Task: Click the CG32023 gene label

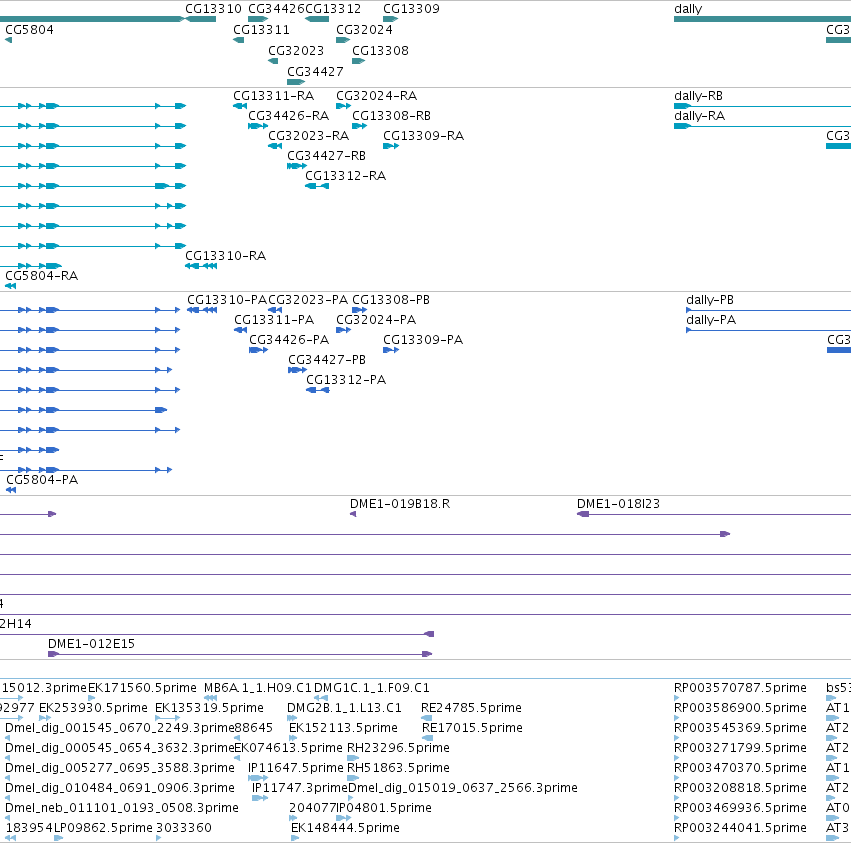Action: point(296,51)
